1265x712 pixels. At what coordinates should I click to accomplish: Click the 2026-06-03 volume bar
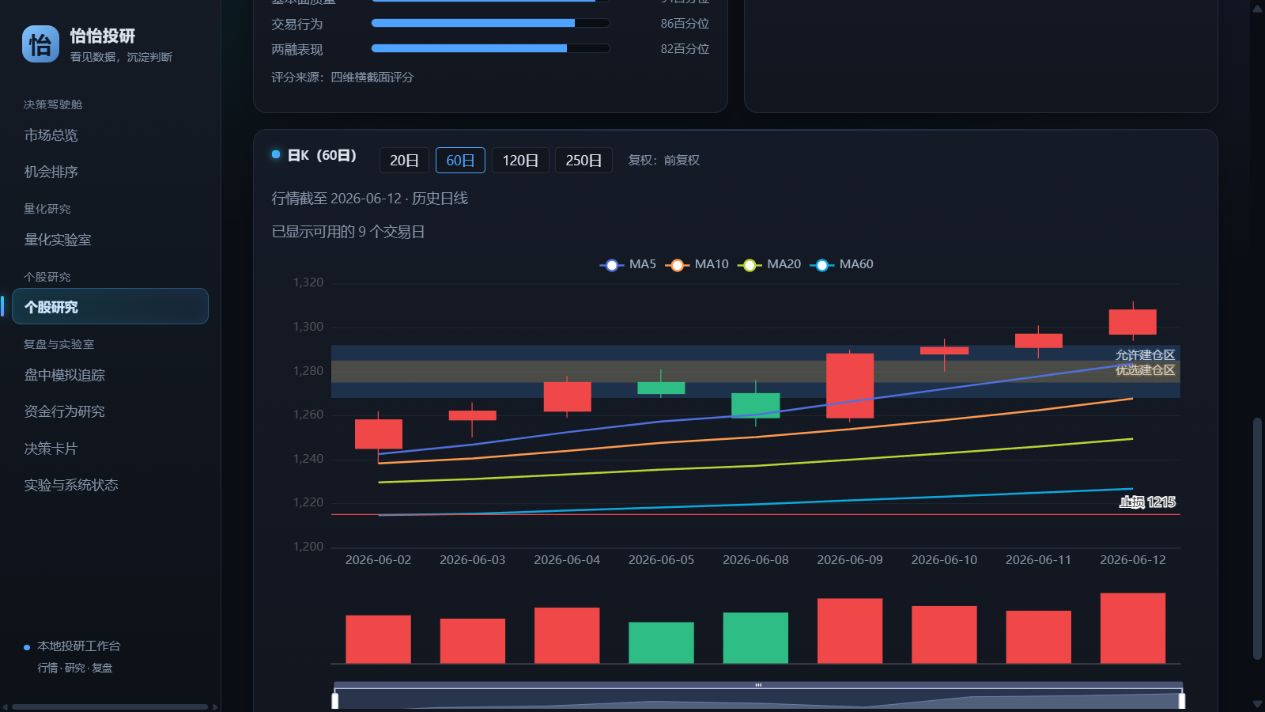(472, 641)
